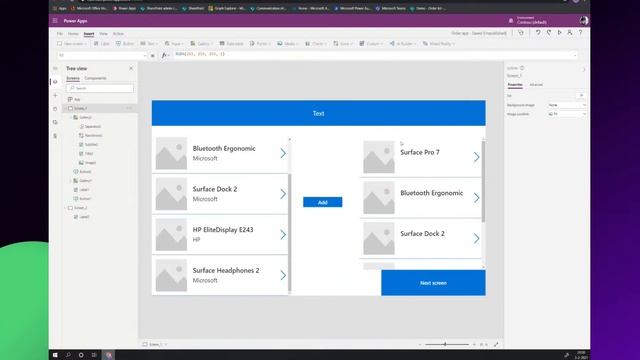Open the Charts dropdown
640x360 pixels.
click(x=316, y=44)
